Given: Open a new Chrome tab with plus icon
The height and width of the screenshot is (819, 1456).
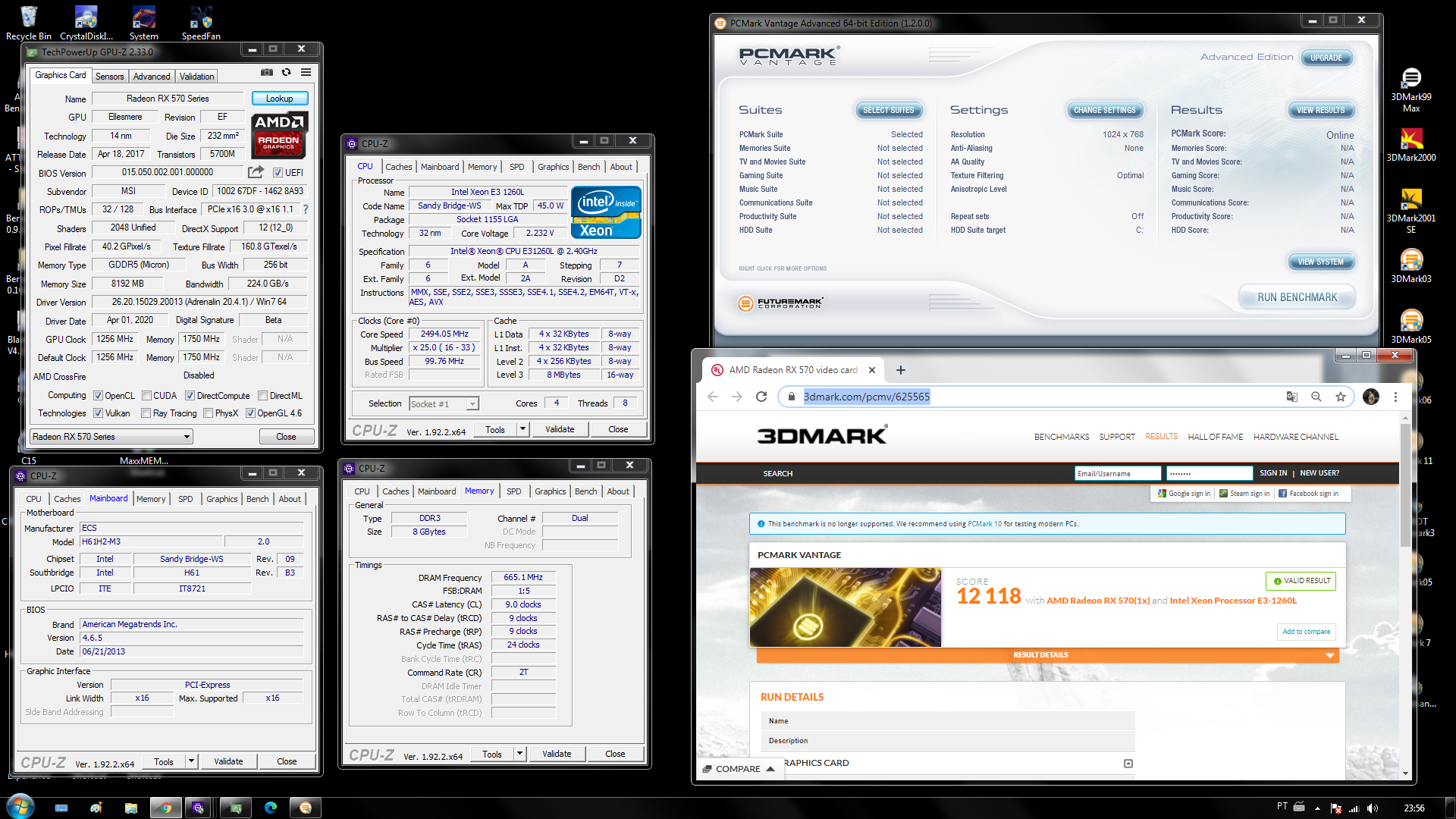Looking at the screenshot, I should click(x=901, y=370).
